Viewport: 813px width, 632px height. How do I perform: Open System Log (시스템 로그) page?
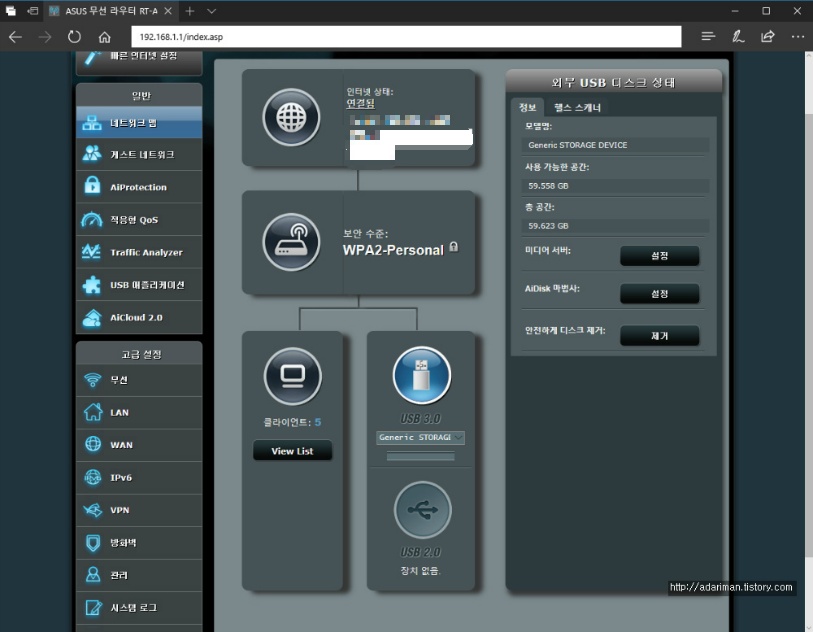pyautogui.click(x=139, y=608)
